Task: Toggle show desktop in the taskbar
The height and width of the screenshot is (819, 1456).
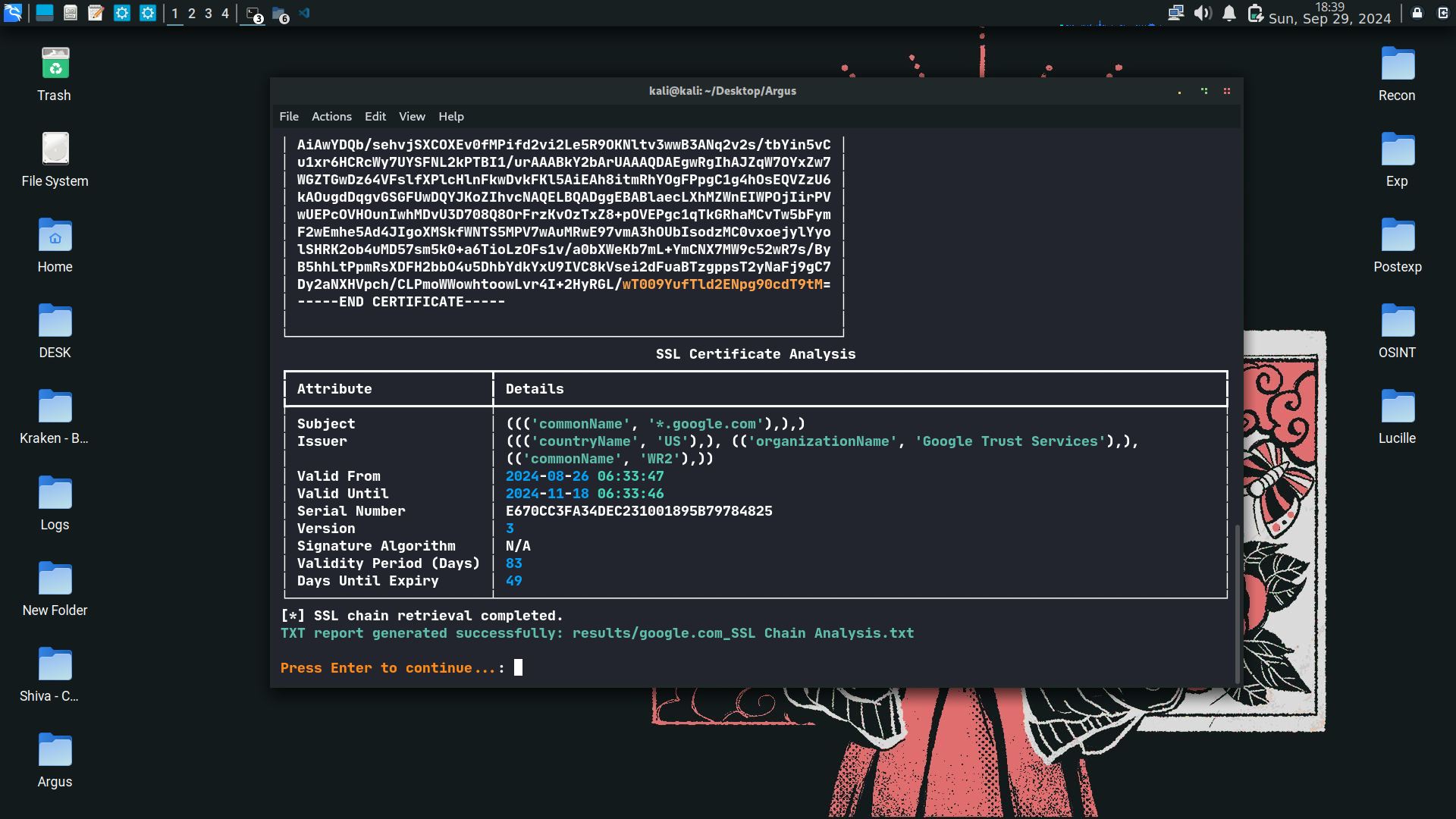Action: 44,13
